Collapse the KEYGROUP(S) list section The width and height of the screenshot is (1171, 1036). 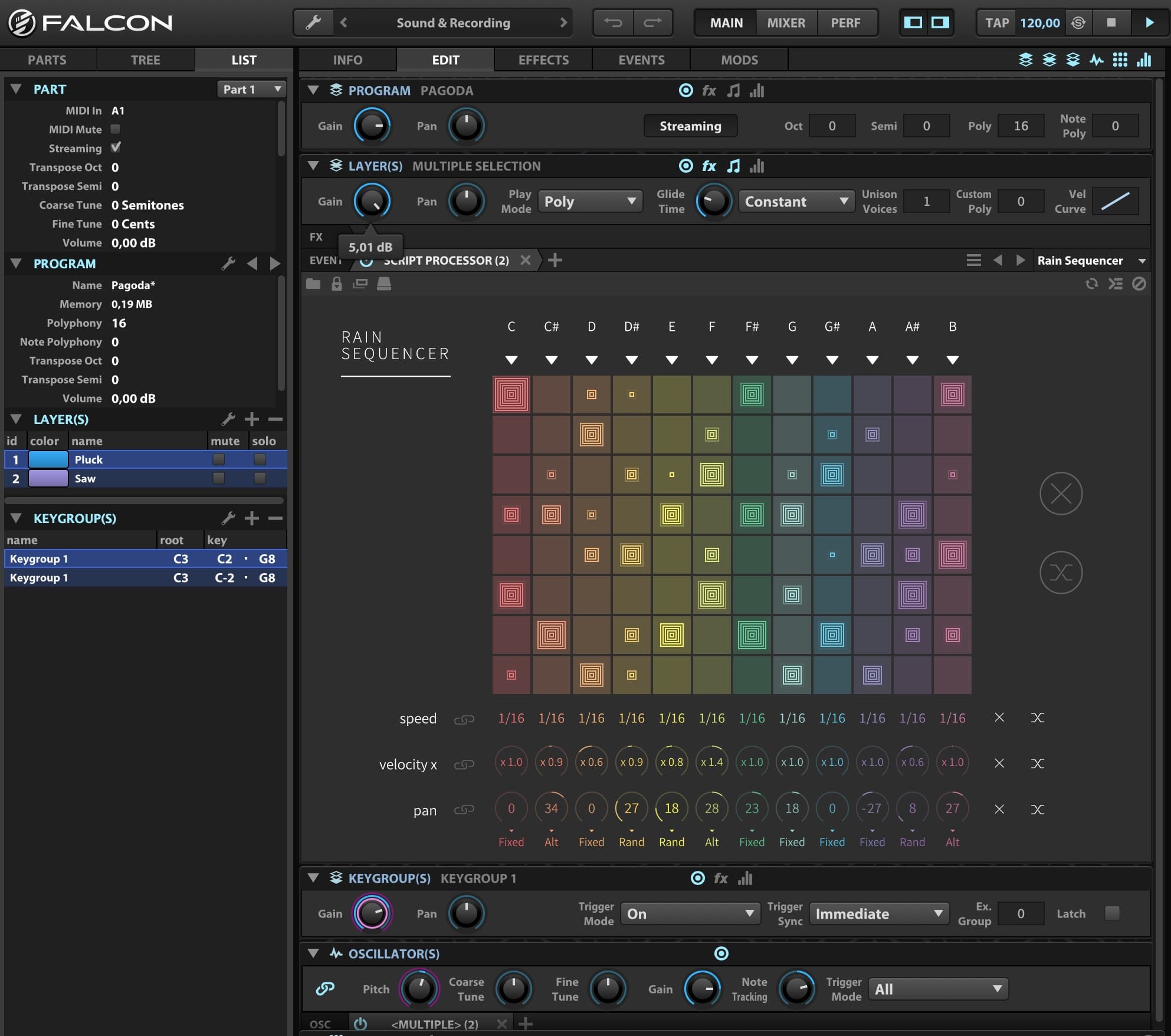(x=17, y=518)
